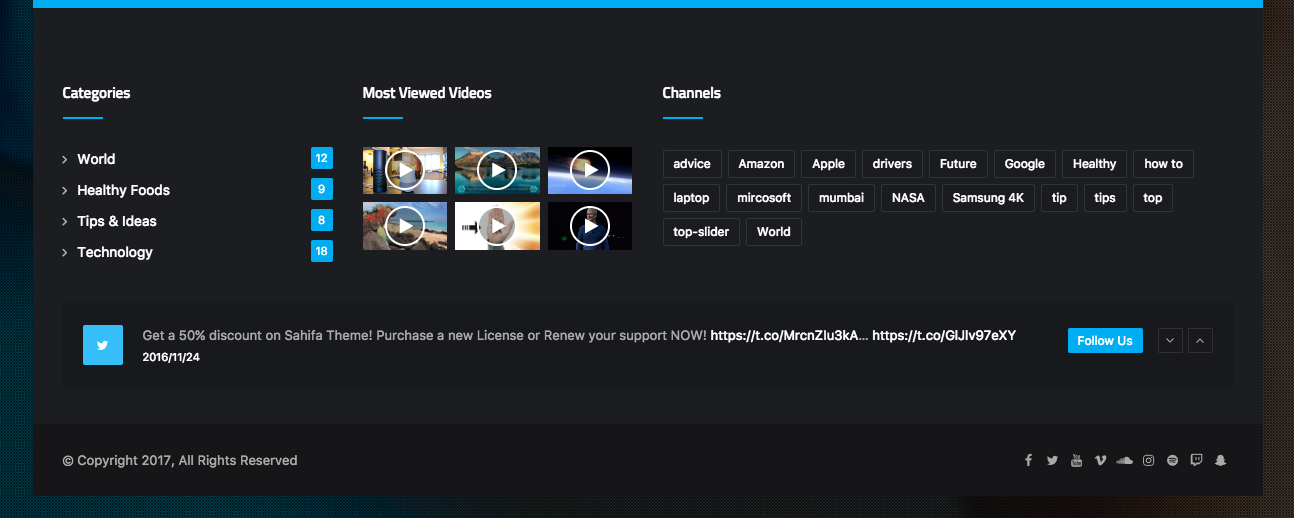Click the Snapchat ghost icon
This screenshot has height=518, width=1294.
pyautogui.click(x=1220, y=461)
